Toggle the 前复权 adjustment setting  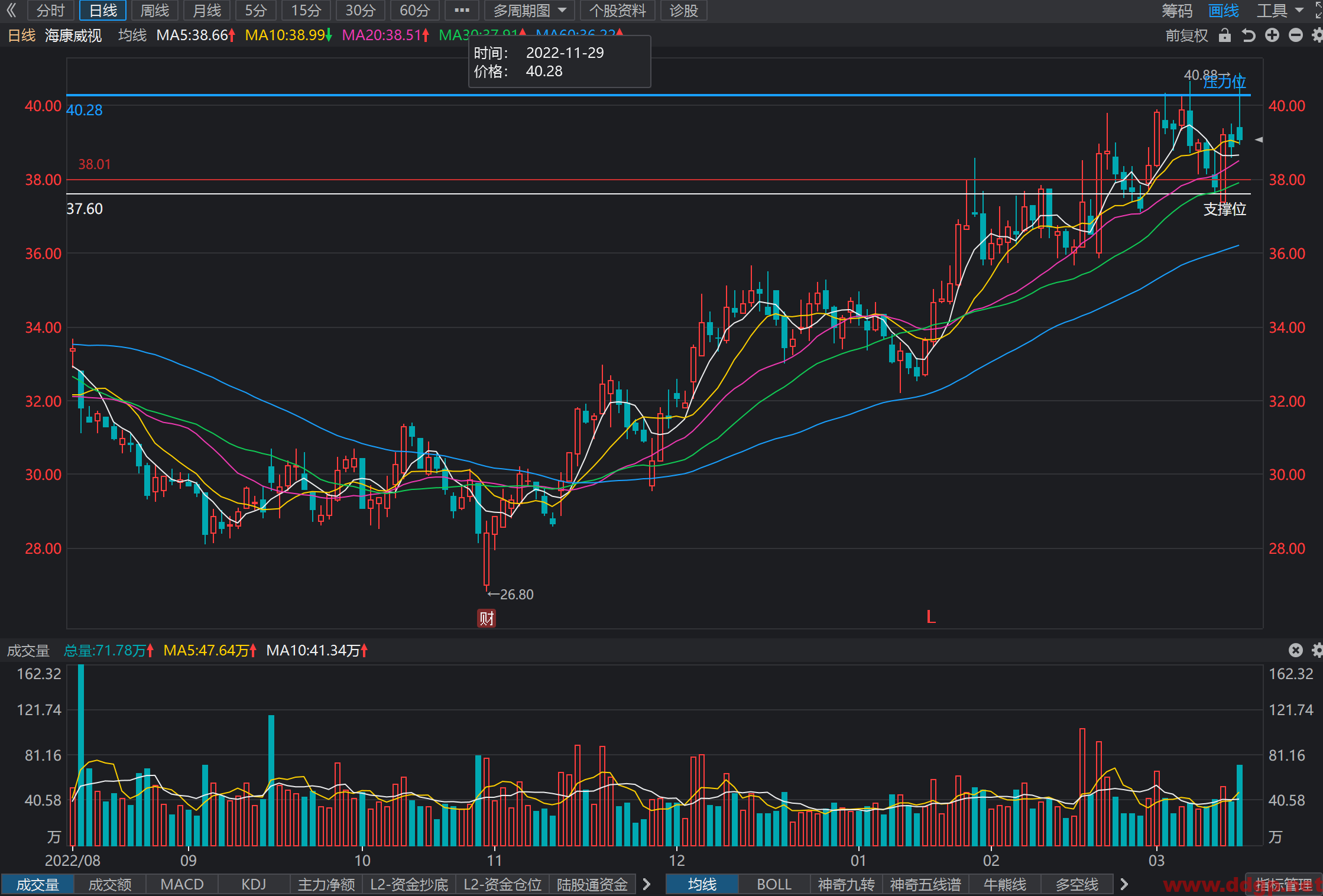(1187, 35)
